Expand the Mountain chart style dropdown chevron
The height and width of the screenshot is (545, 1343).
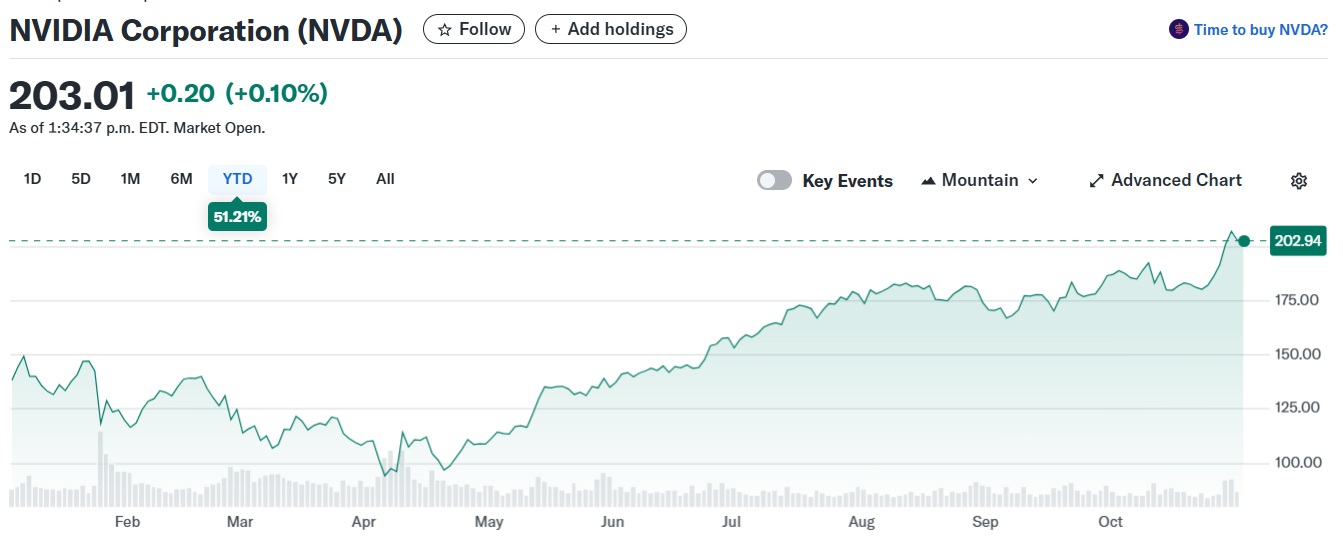(x=1033, y=181)
